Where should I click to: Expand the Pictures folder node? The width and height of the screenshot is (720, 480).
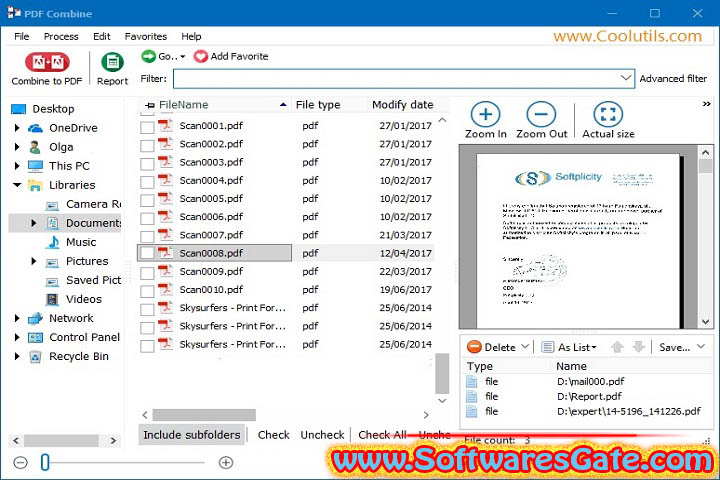pos(34,261)
